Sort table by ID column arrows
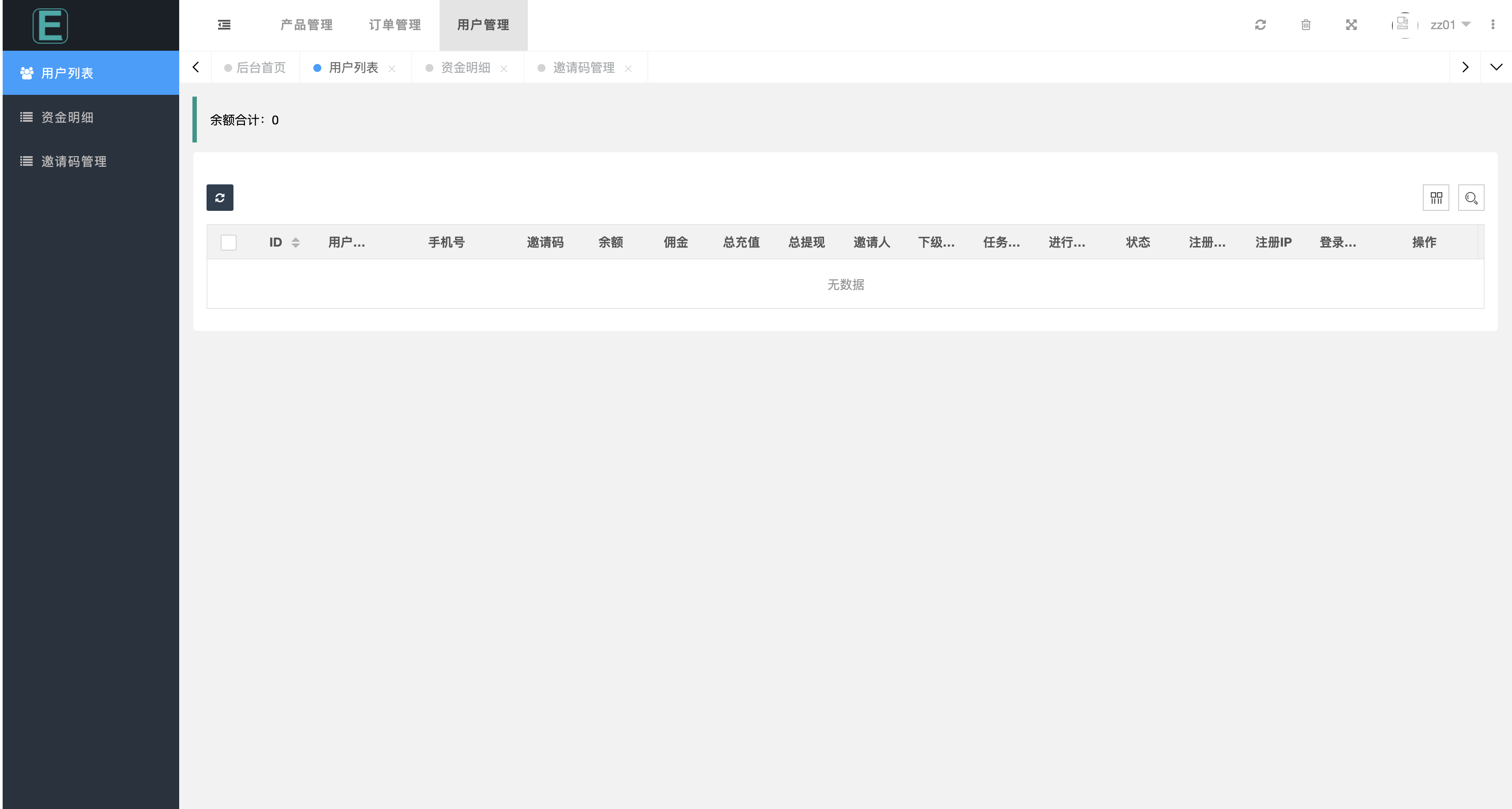The width and height of the screenshot is (1512, 809). coord(295,242)
